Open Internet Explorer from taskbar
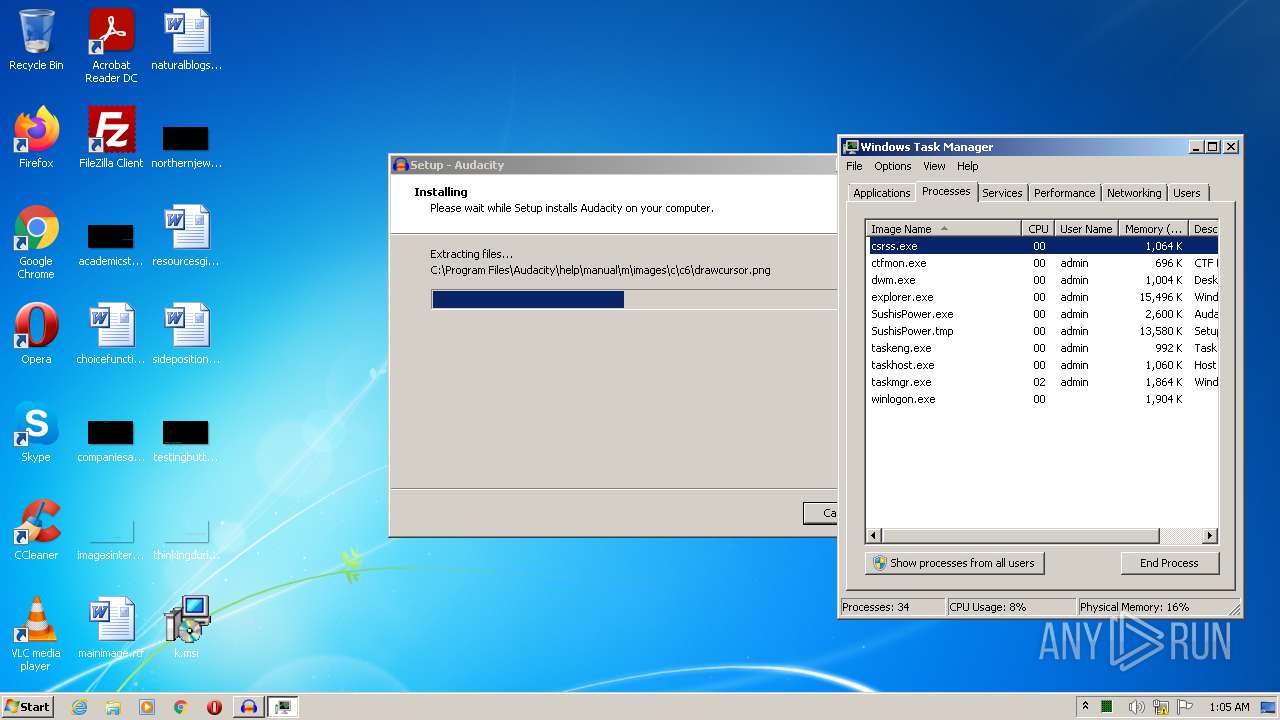Viewport: 1280px width, 720px height. (x=79, y=707)
